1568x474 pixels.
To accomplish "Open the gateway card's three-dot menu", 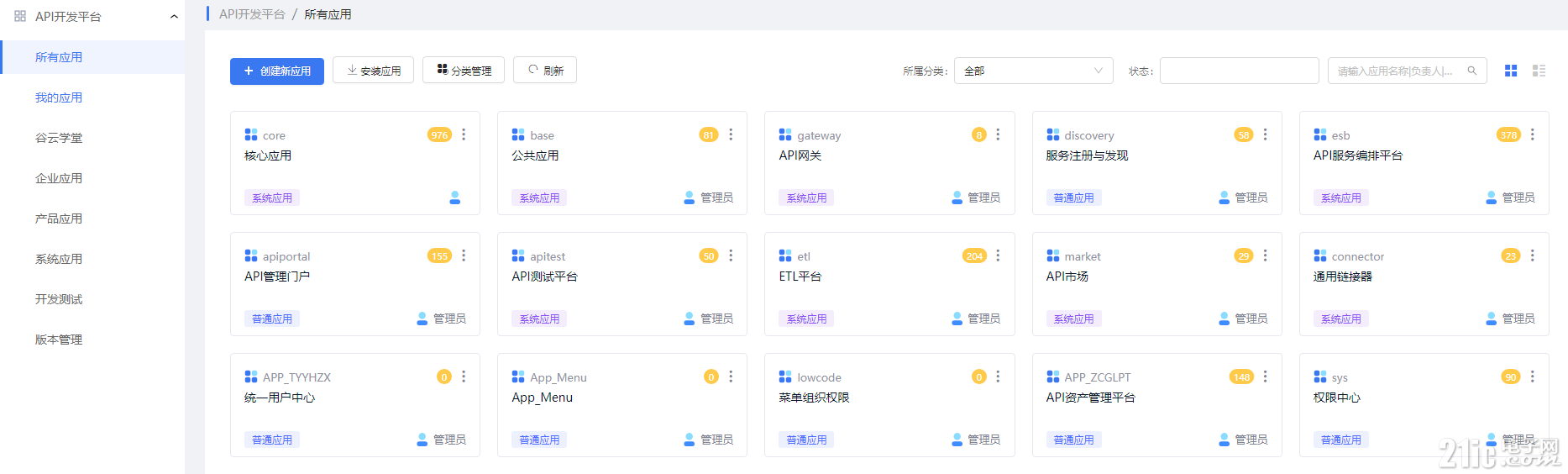I will 998,134.
